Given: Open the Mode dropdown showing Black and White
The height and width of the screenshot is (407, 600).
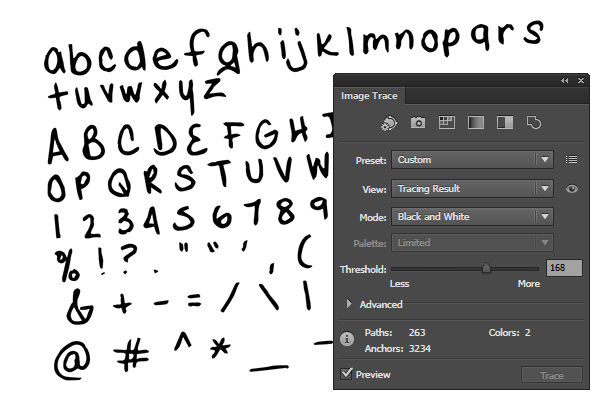Looking at the screenshot, I should (472, 217).
